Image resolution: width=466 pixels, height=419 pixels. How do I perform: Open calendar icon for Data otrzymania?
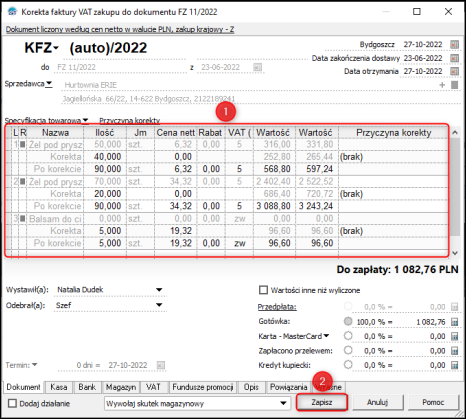454,71
